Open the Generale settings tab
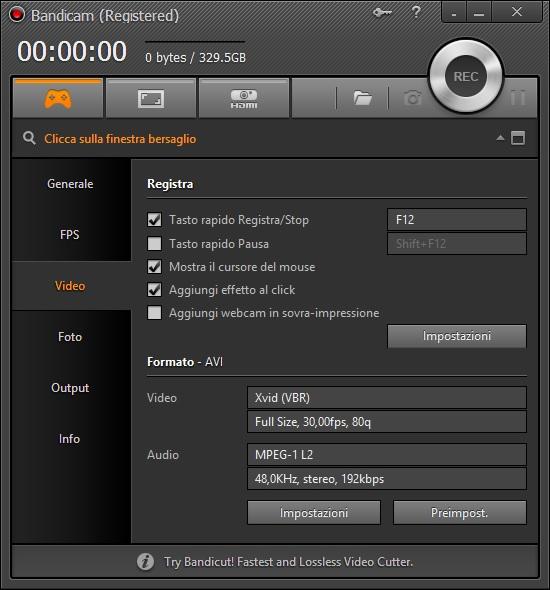The height and width of the screenshot is (590, 550). 70,184
